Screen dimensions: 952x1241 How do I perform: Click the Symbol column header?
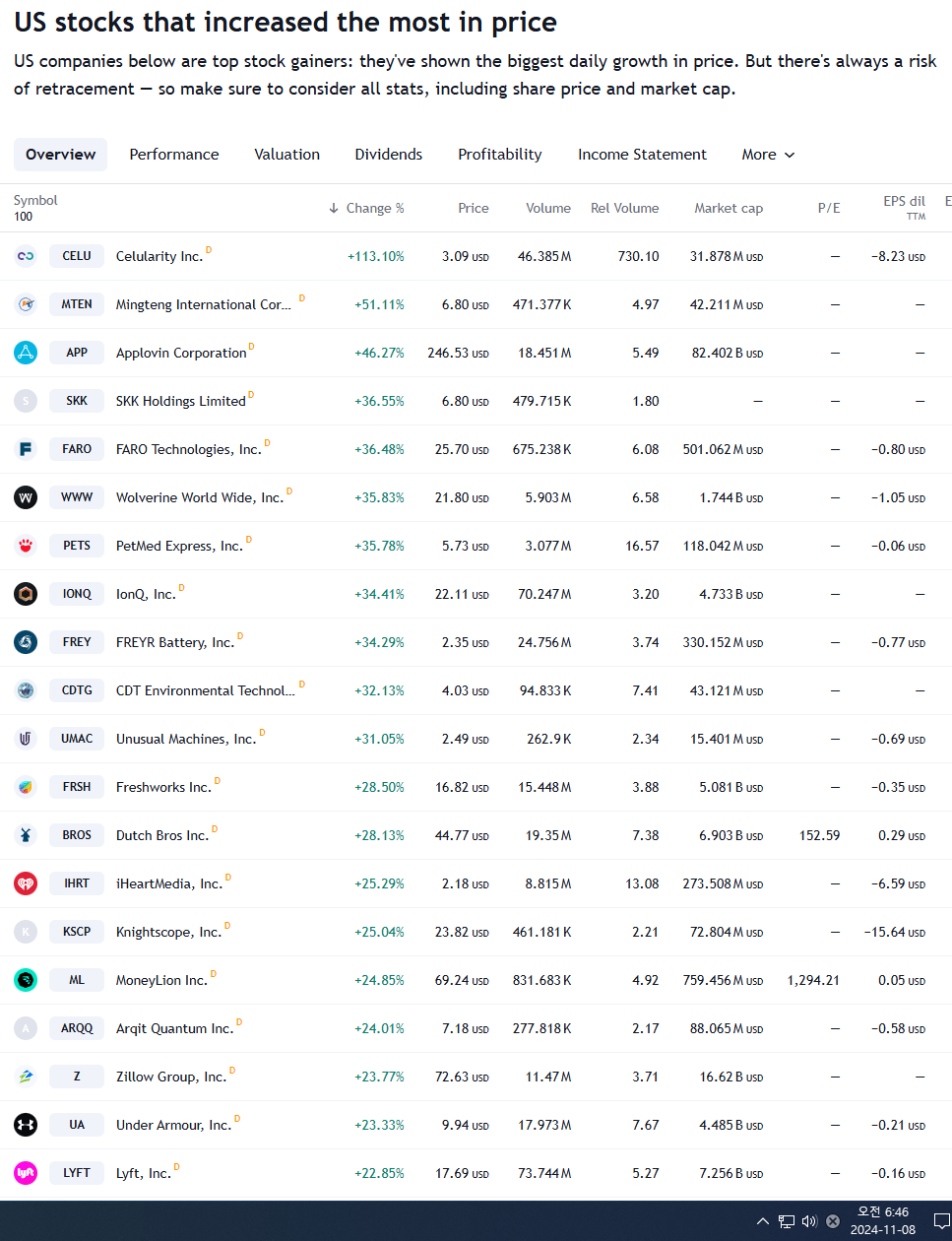click(x=35, y=200)
